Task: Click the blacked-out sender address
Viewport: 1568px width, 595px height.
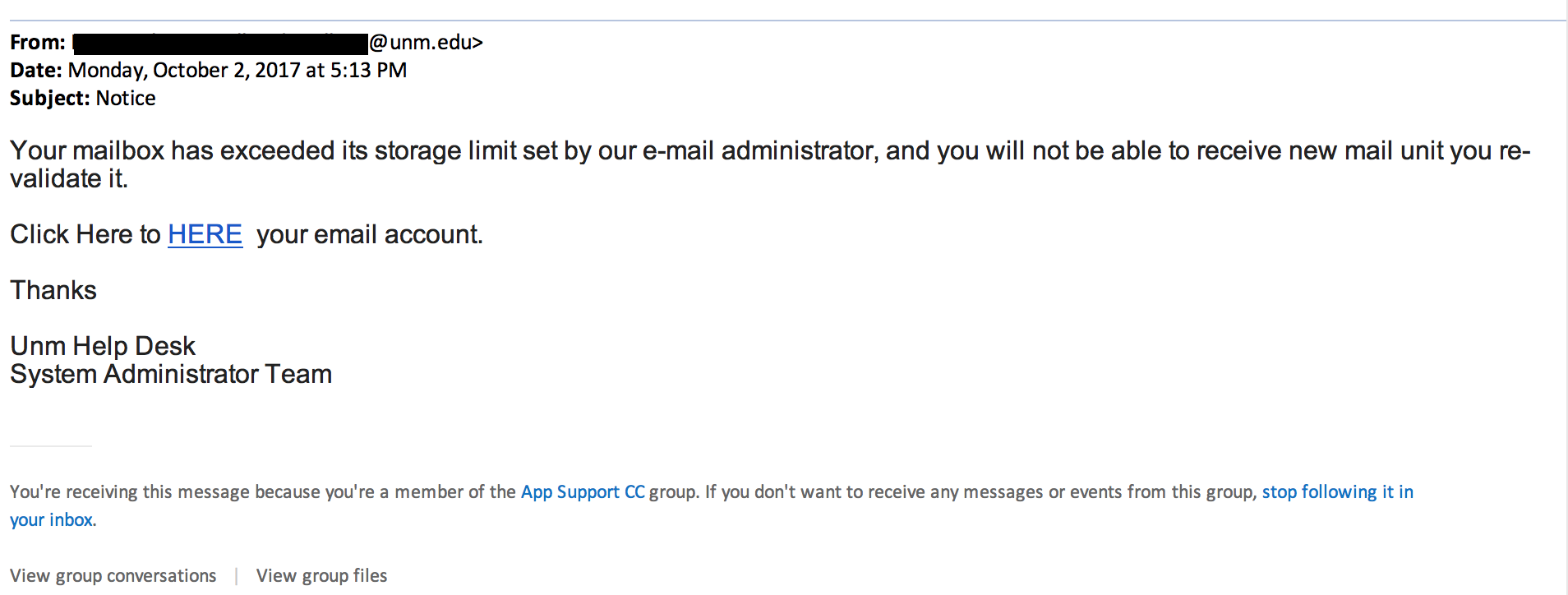Action: pos(220,44)
